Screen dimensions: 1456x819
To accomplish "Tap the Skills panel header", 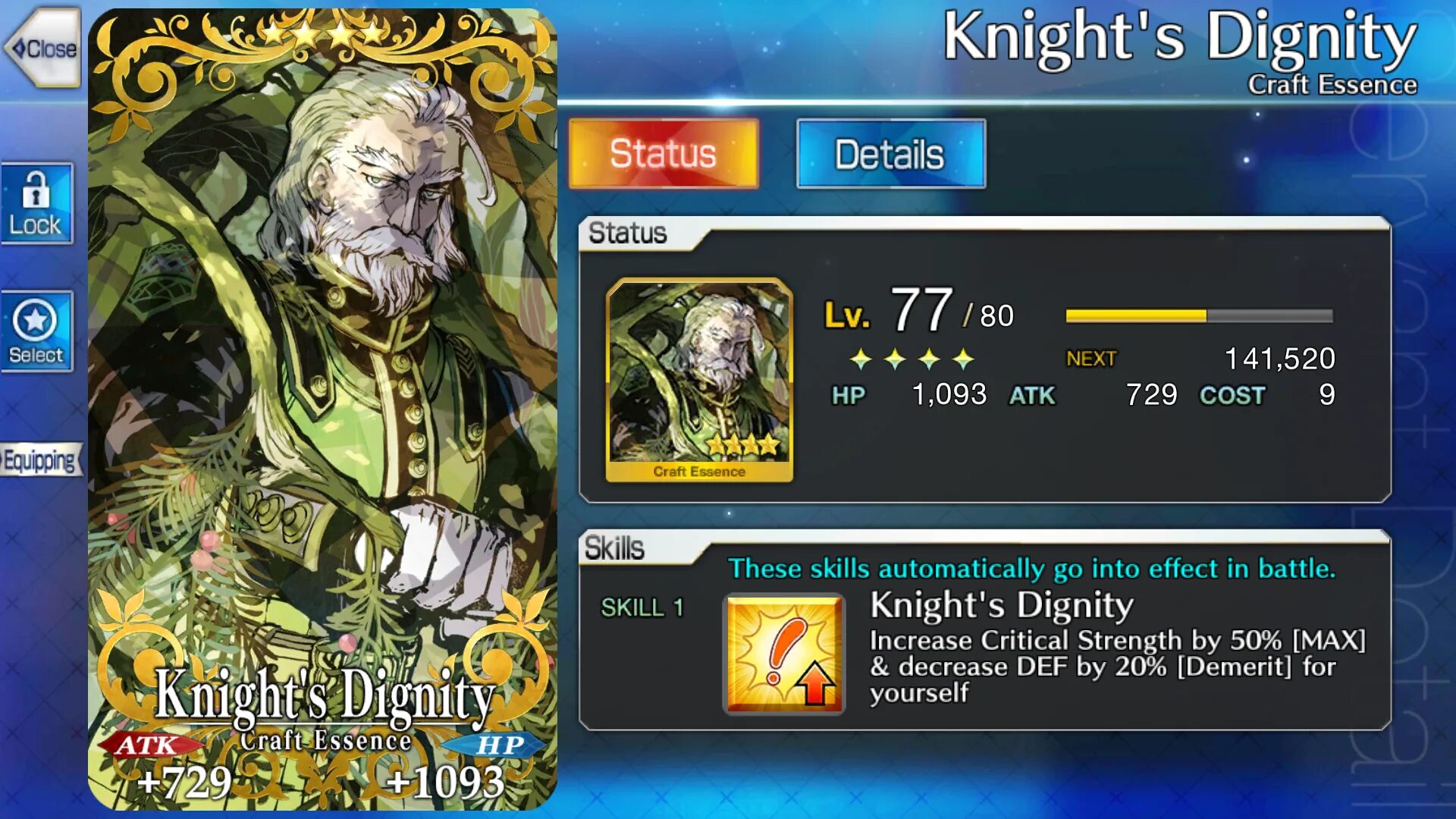I will click(614, 548).
